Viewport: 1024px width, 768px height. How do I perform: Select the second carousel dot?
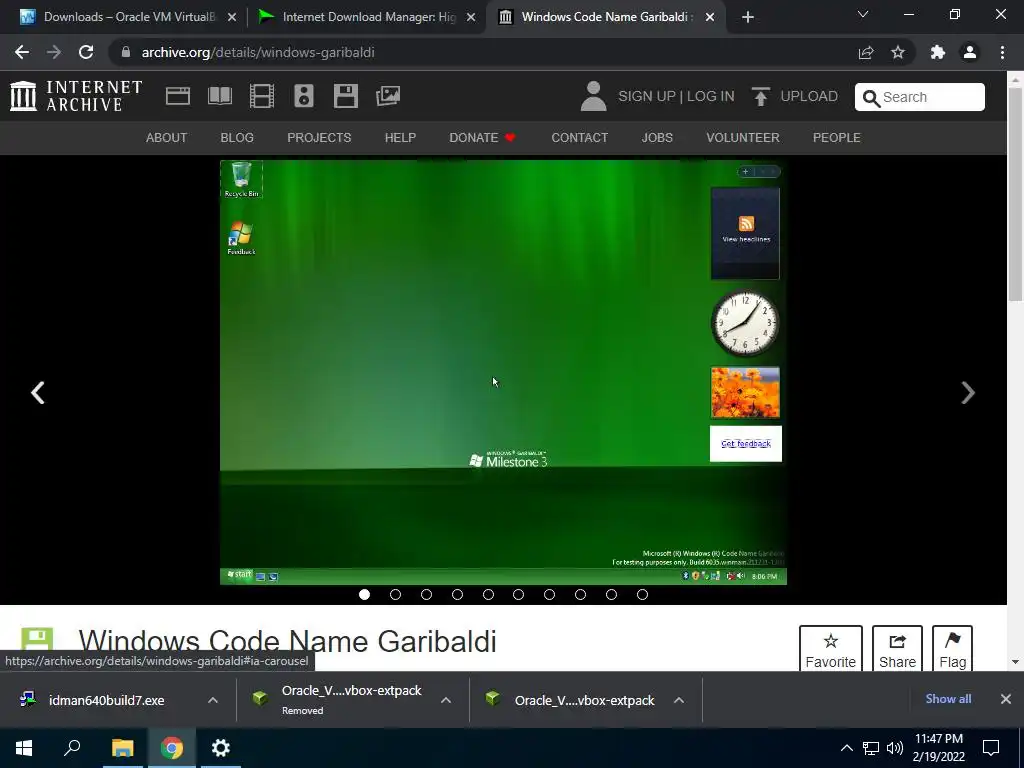point(395,594)
